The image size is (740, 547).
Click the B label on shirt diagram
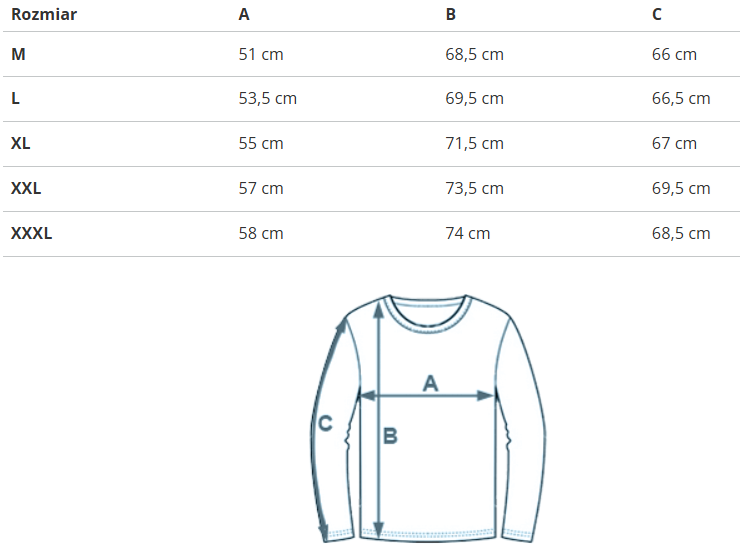390,436
